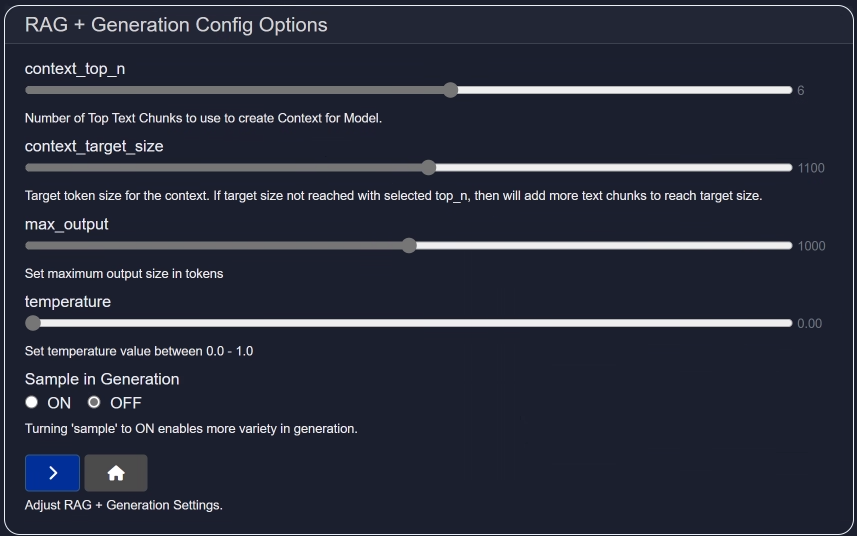
Task: Click the RAG + Generation Config Options header
Action: [176, 24]
